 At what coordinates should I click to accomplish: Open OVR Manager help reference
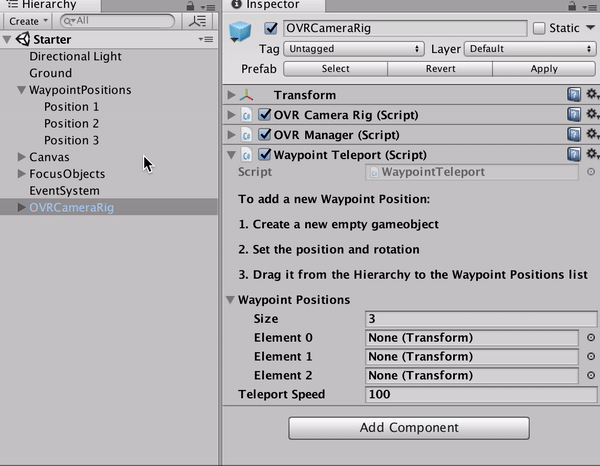[574, 134]
